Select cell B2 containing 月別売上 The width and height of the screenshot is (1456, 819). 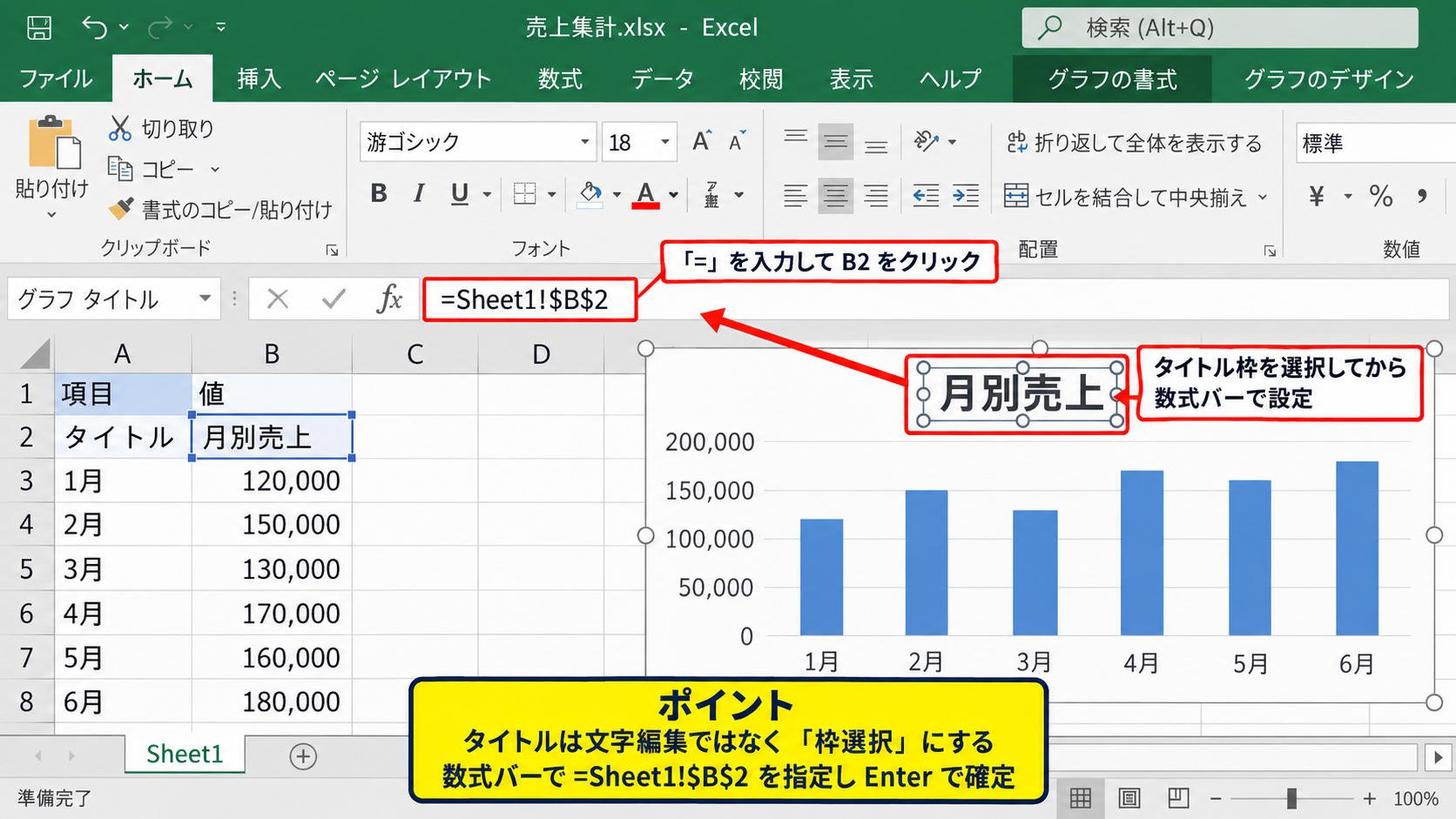click(272, 437)
